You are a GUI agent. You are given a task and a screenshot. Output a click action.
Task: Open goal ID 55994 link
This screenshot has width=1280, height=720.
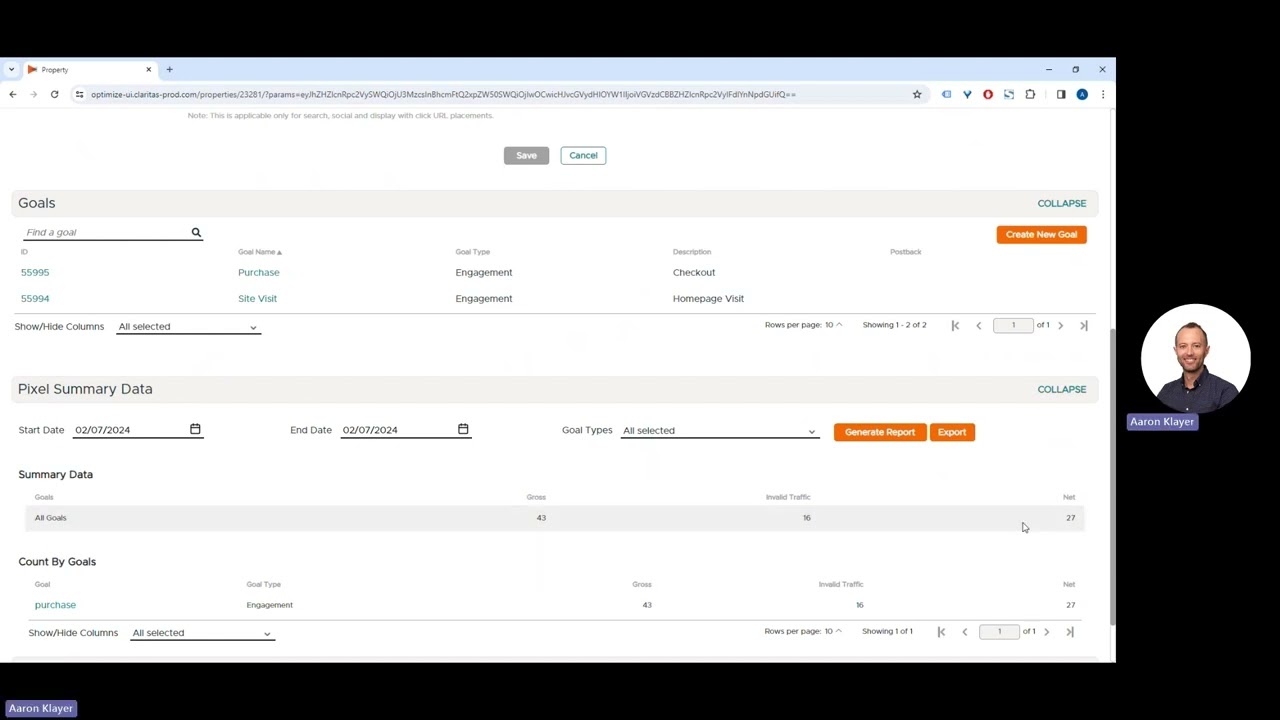pos(35,298)
